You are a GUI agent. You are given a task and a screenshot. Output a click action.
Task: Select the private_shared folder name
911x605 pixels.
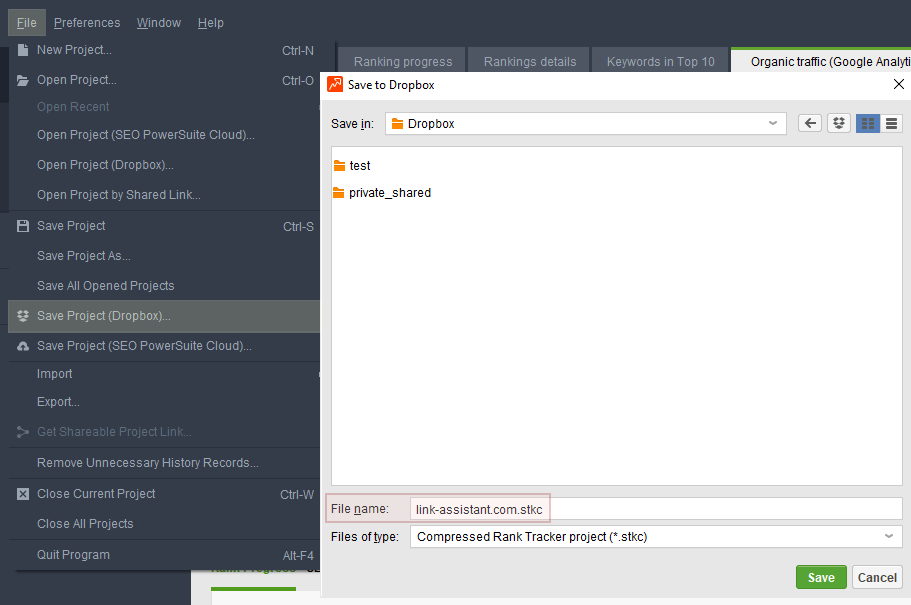point(390,193)
